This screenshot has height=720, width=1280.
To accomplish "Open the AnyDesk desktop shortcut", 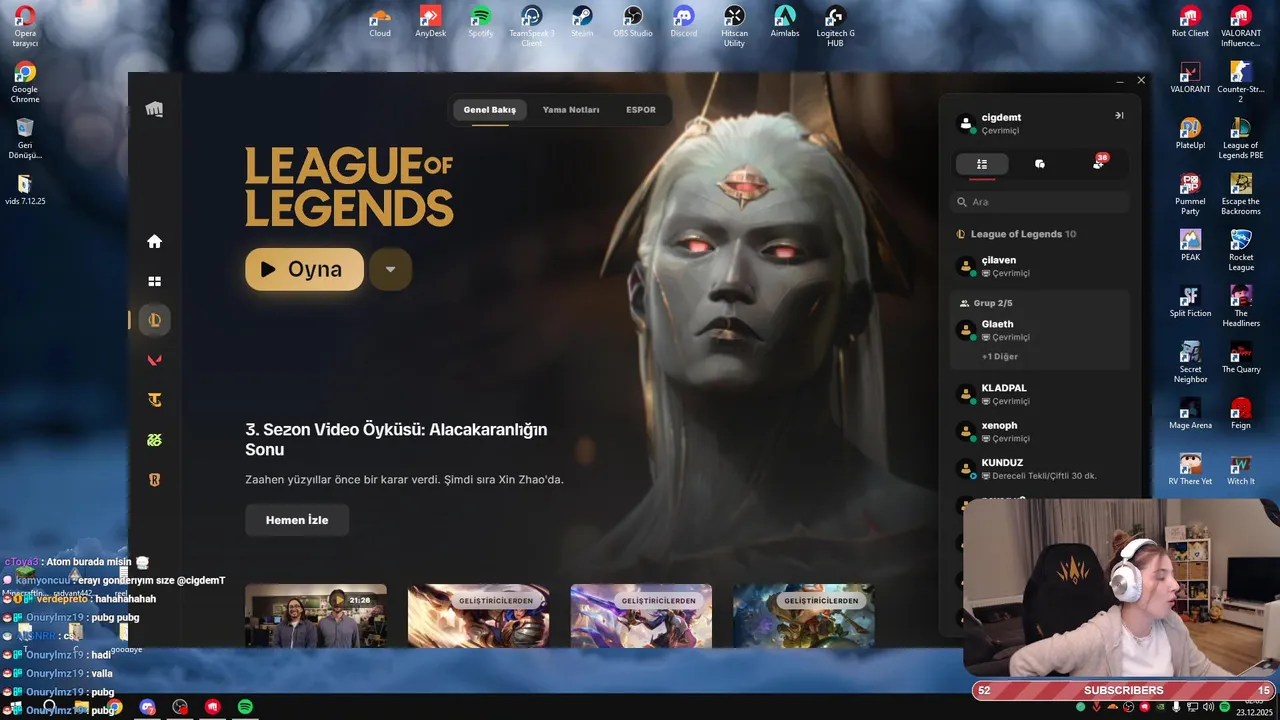I will click(x=431, y=22).
